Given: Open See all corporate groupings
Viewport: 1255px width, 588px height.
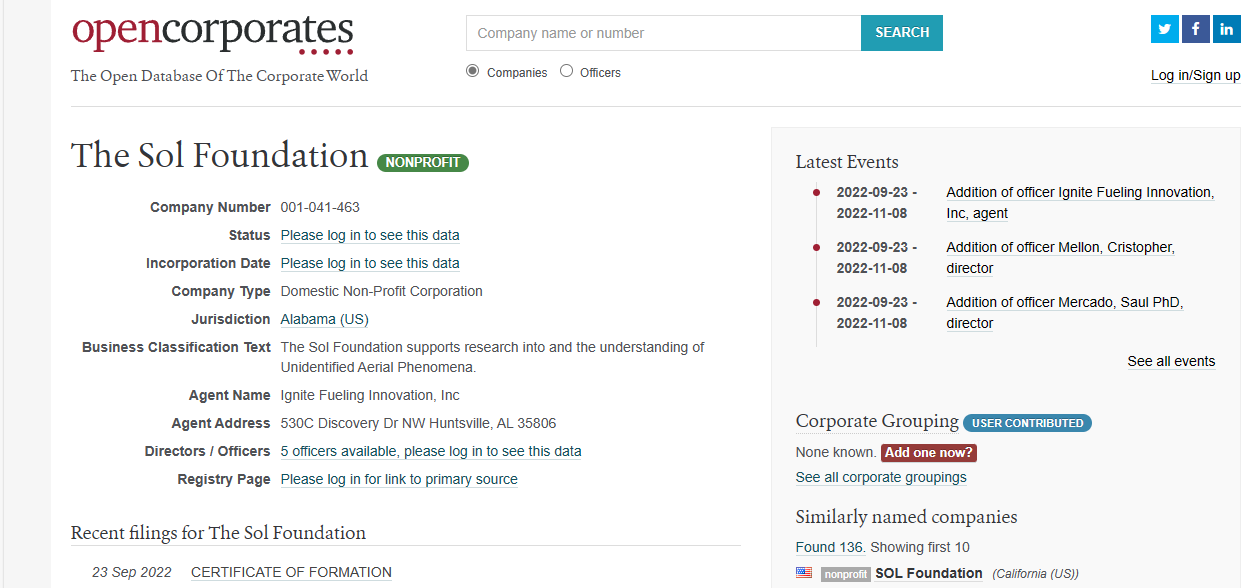Looking at the screenshot, I should [881, 477].
